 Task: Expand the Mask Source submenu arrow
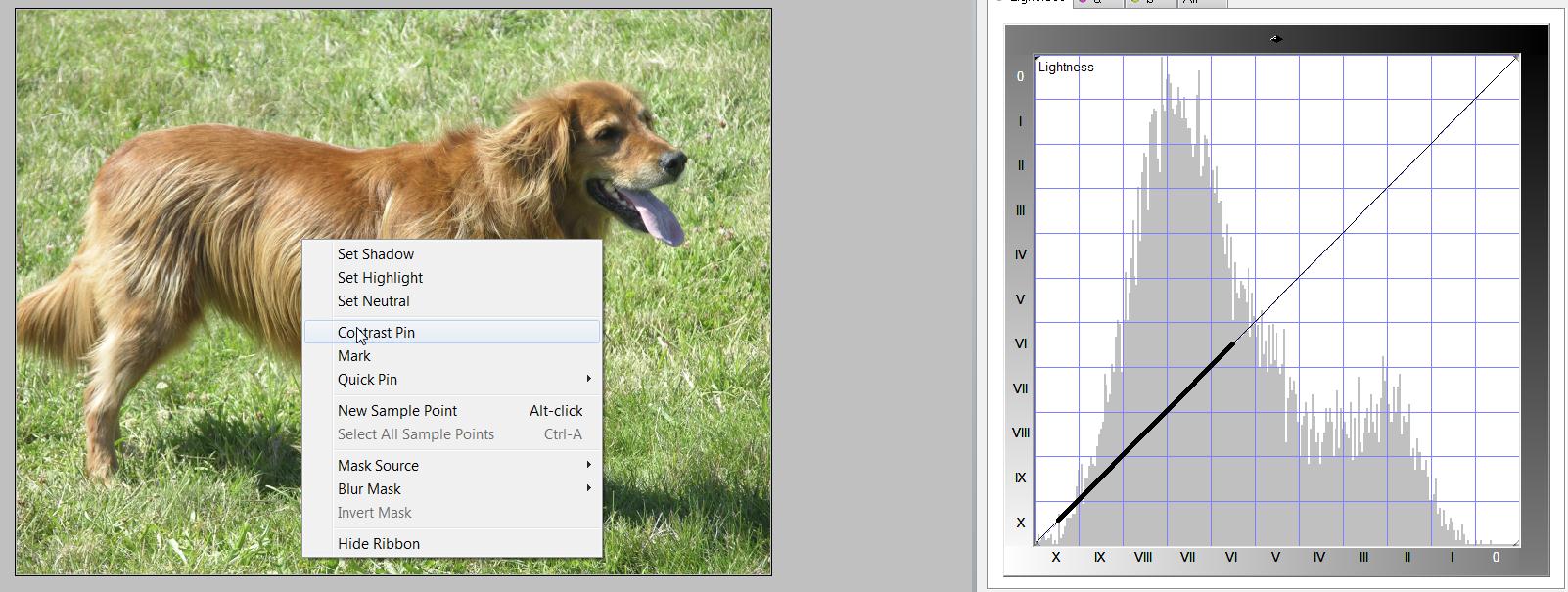point(588,465)
